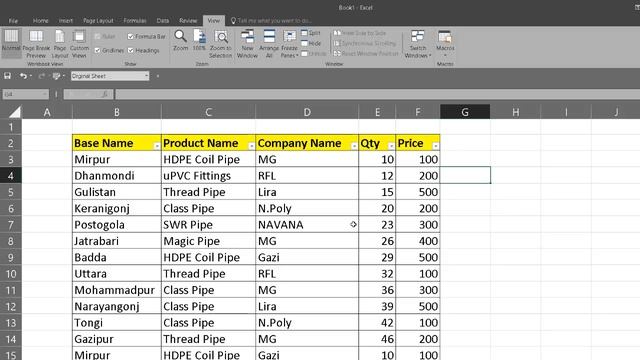Select the cell containing Dhanmondi

pos(117,176)
